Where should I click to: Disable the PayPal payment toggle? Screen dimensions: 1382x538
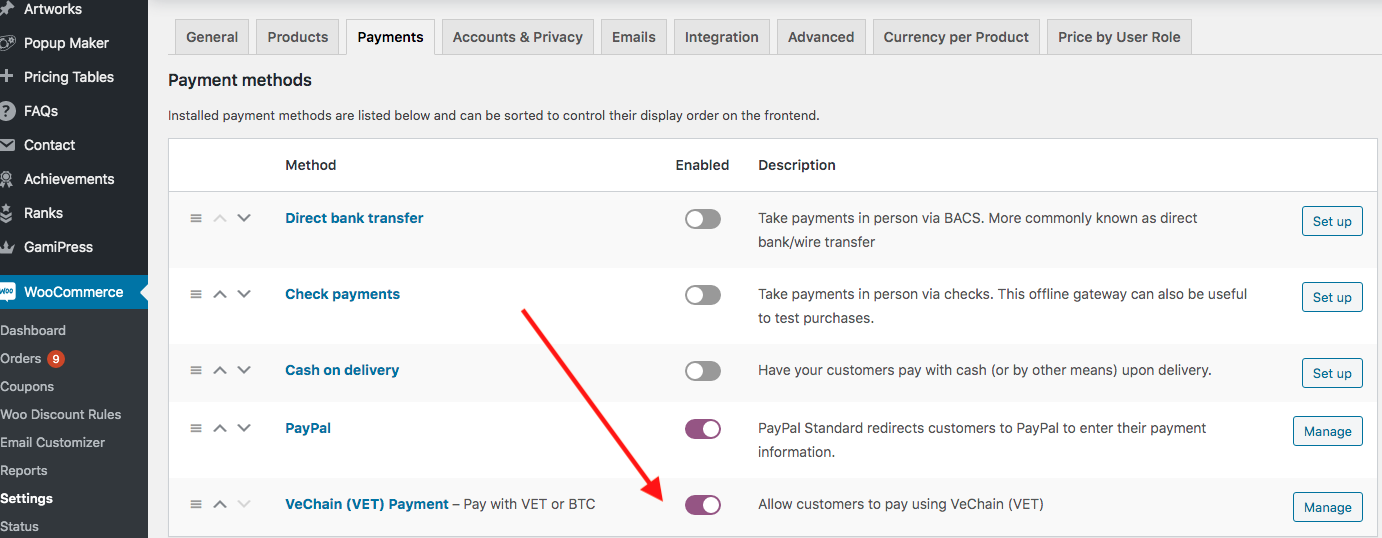[703, 429]
